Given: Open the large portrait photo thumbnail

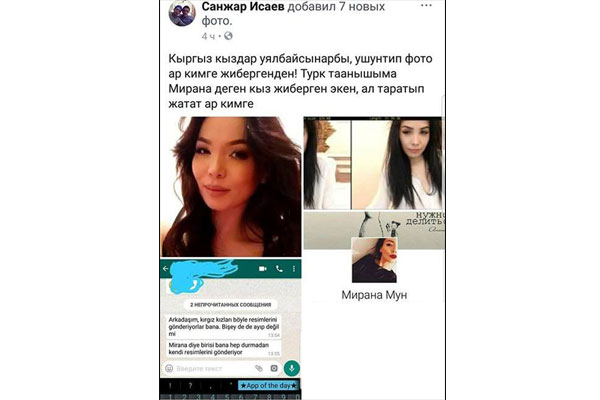Looking at the screenshot, I should 231,187.
